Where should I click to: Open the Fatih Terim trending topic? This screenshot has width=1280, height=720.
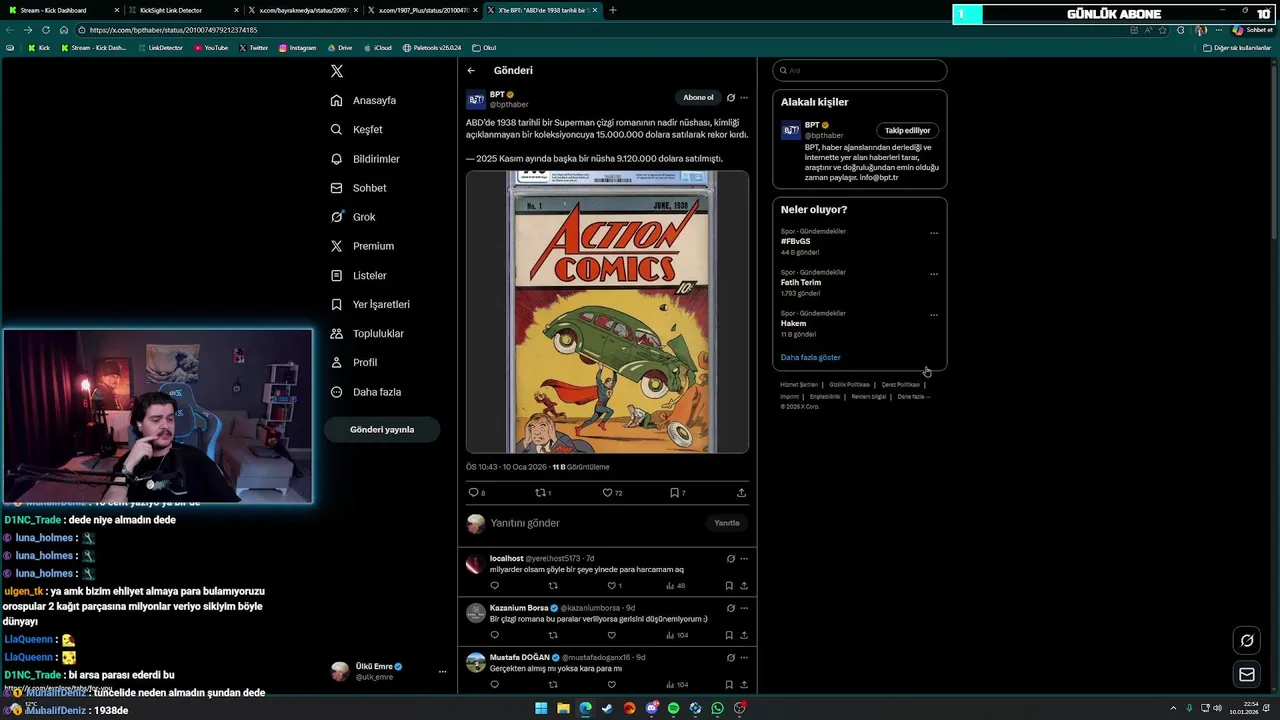pos(801,283)
